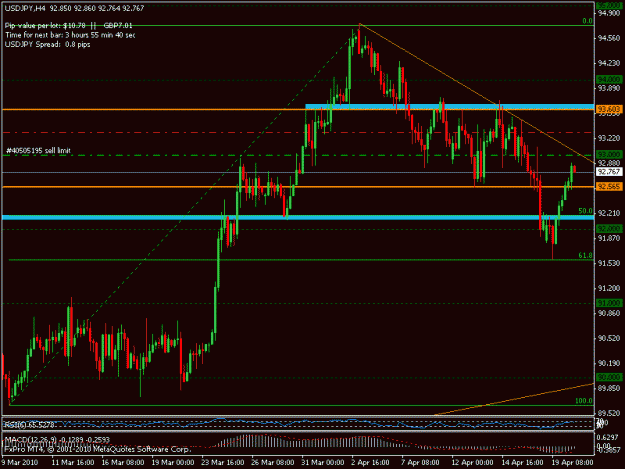
Task: Click the 'Time for next bar' countdown text
Action: click(70, 35)
